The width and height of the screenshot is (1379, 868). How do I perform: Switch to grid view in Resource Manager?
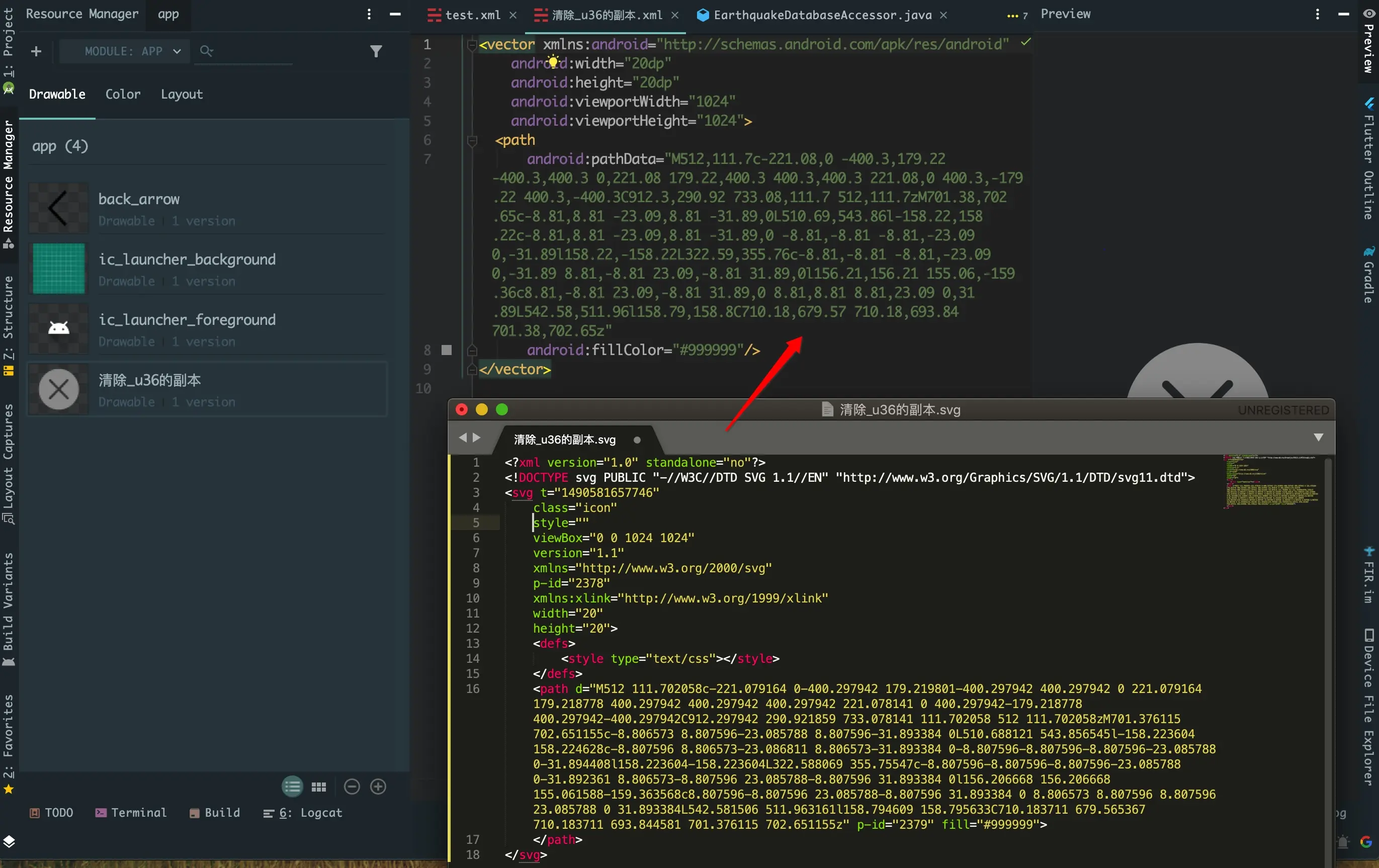click(319, 787)
